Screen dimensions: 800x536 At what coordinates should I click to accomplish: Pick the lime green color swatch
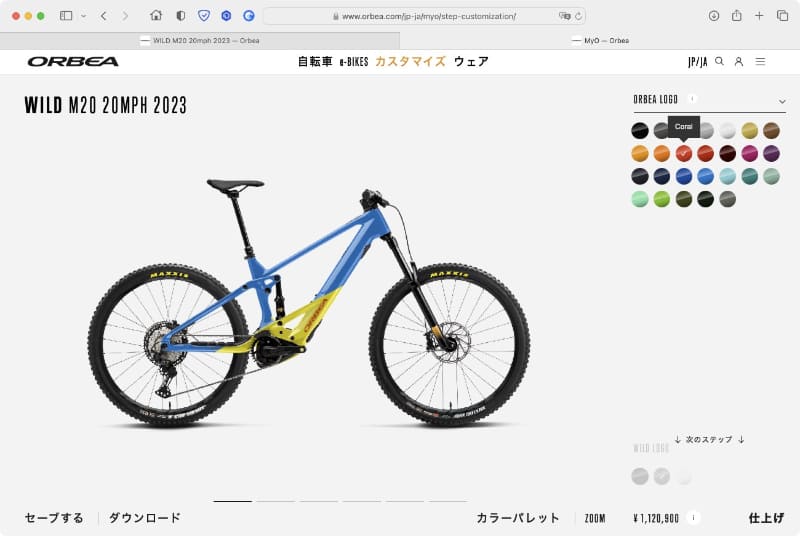[662, 199]
